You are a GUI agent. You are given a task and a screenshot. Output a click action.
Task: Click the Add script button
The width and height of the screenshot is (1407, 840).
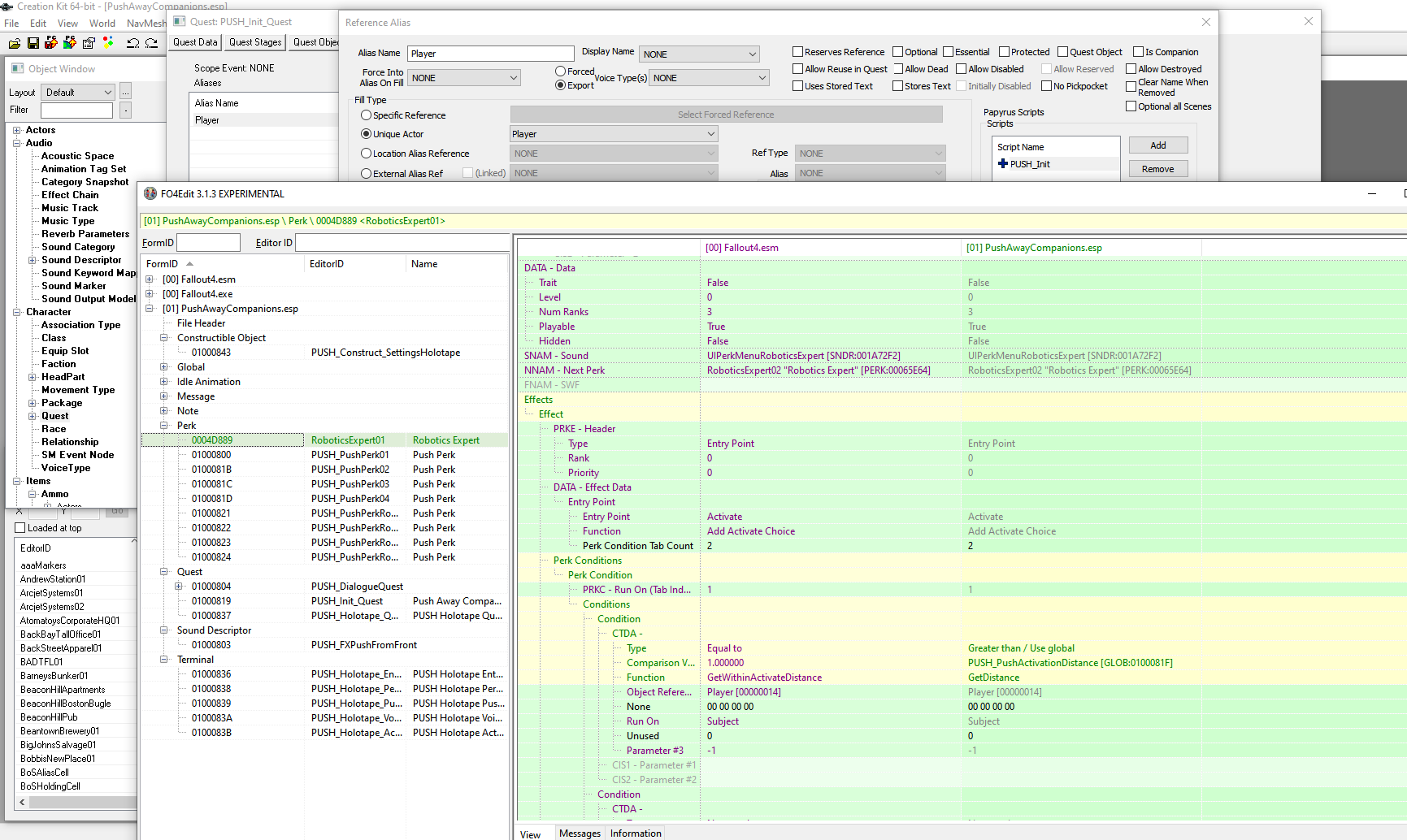pyautogui.click(x=1158, y=145)
